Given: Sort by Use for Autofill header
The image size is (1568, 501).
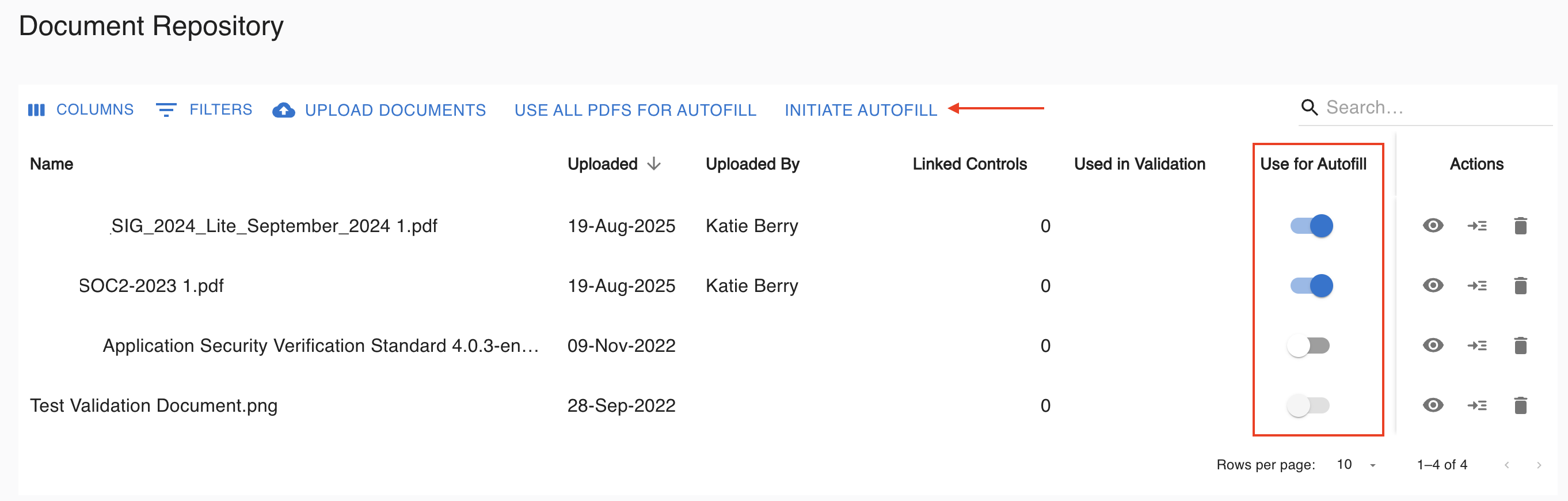Looking at the screenshot, I should click(x=1313, y=164).
